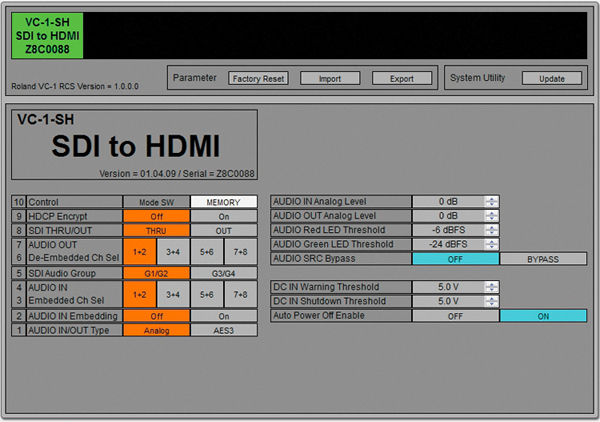Viewport: 600px width, 422px height.
Task: Choose AUDIO OUT De-Embedded channel 1+2
Action: 140,252
